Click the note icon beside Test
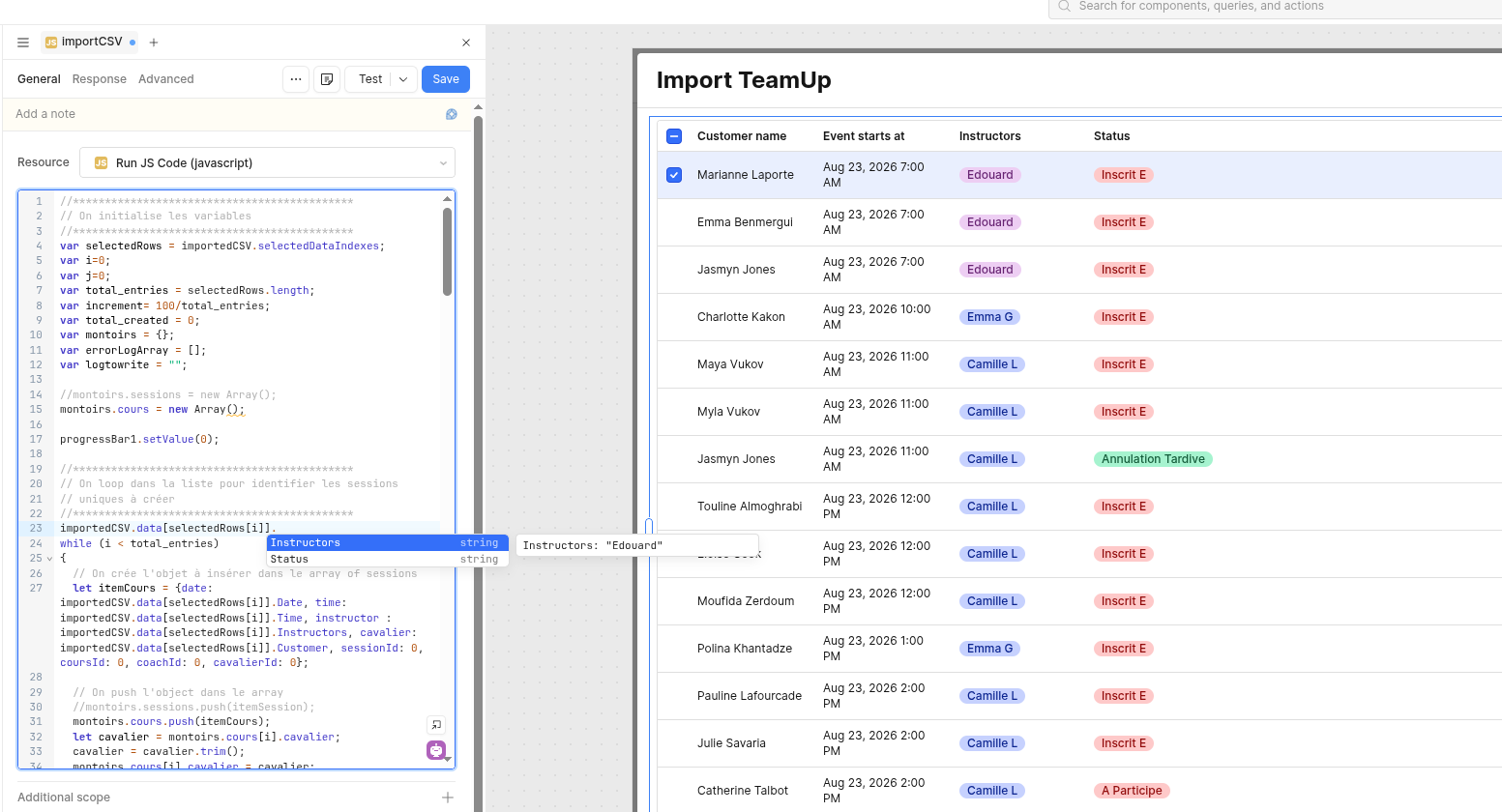This screenshot has height=812, width=1502. [327, 79]
